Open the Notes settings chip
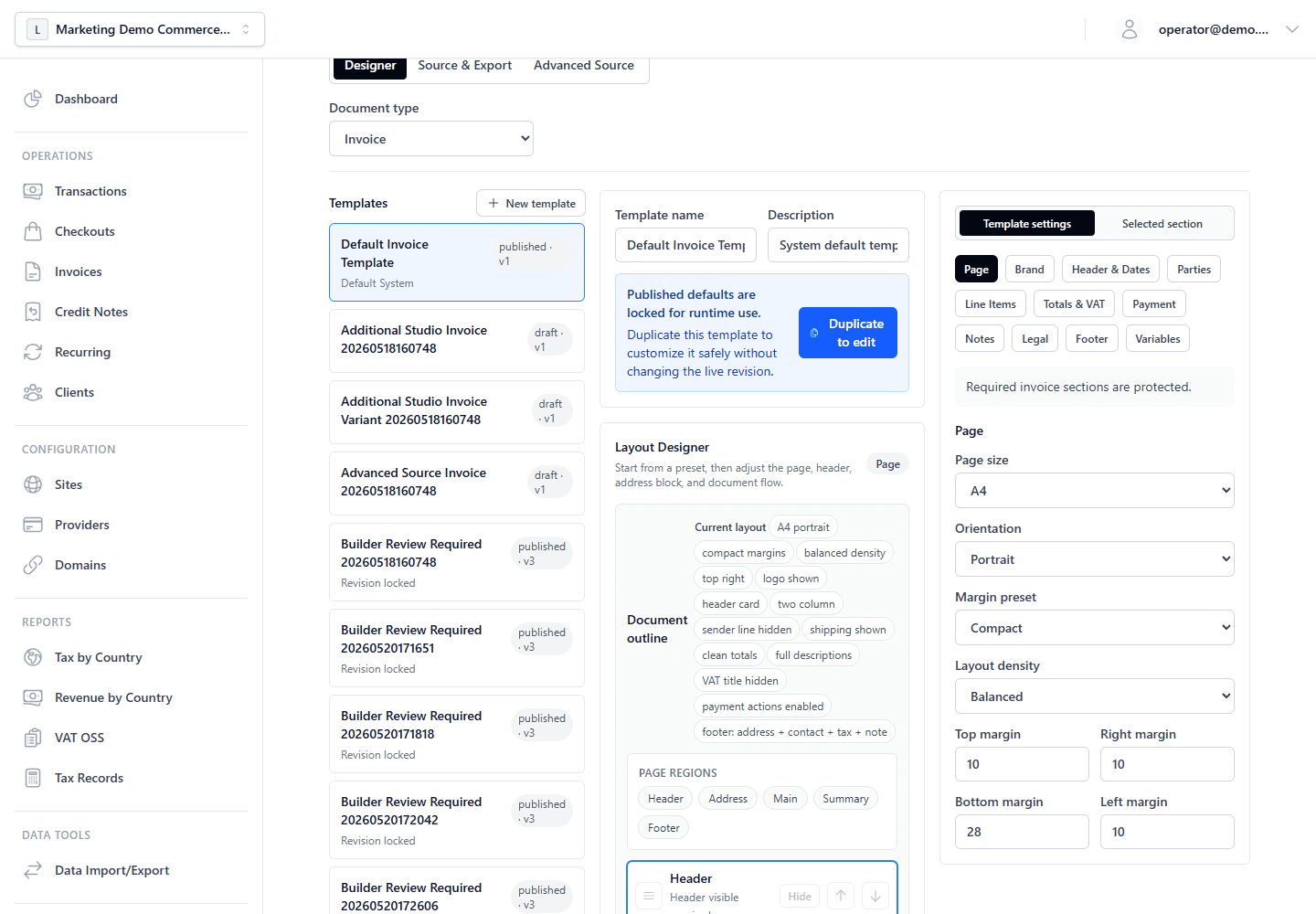This screenshot has height=914, width=1316. click(x=980, y=339)
